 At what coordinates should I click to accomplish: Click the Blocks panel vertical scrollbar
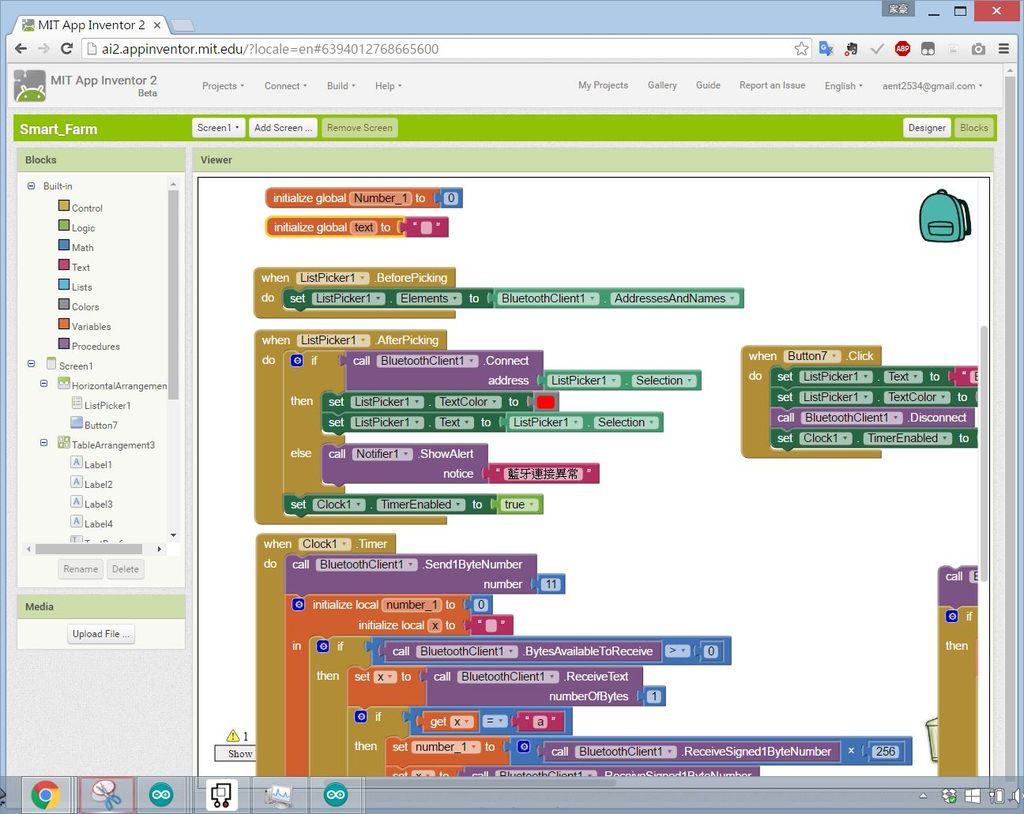[x=173, y=293]
